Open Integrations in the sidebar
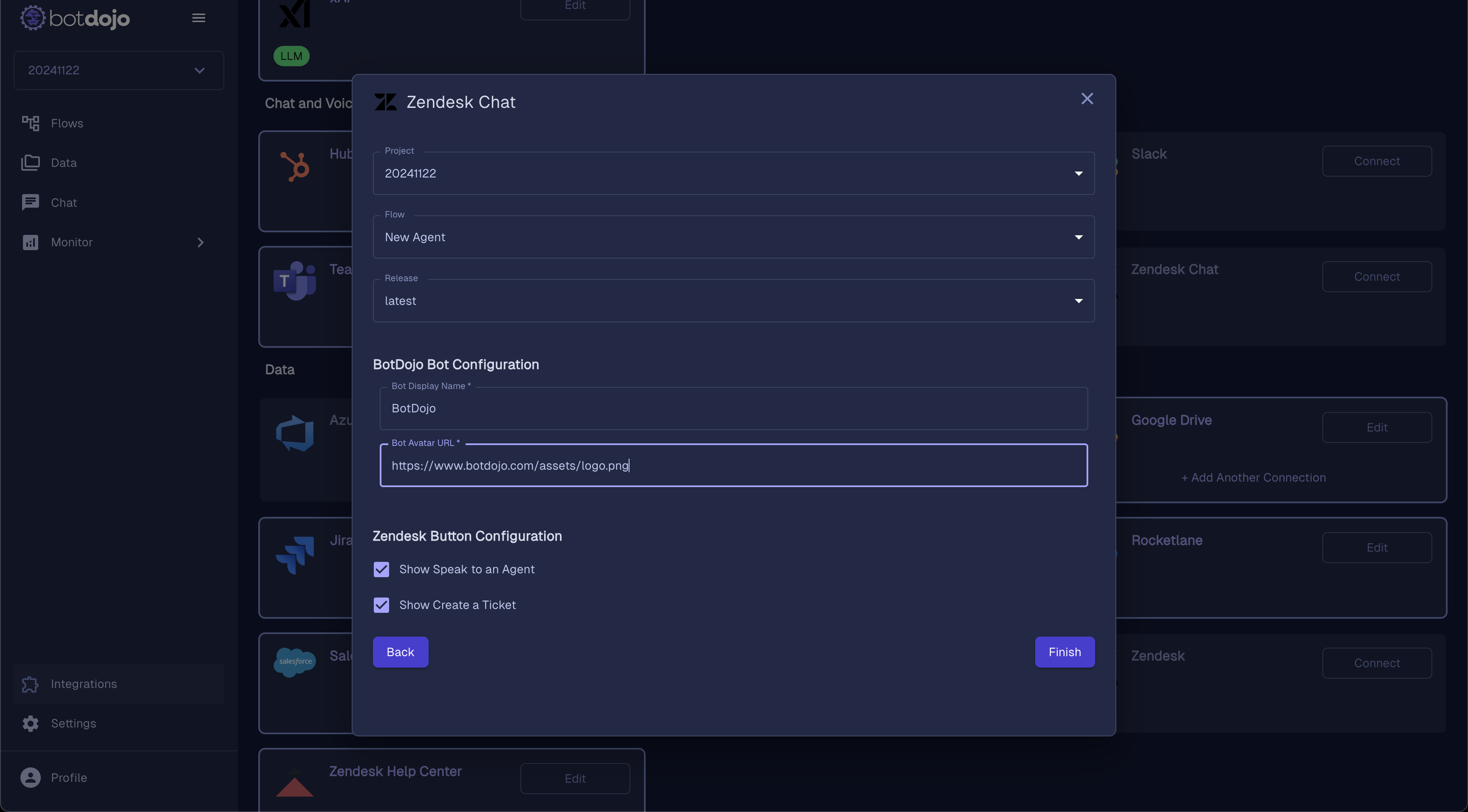 (x=119, y=684)
